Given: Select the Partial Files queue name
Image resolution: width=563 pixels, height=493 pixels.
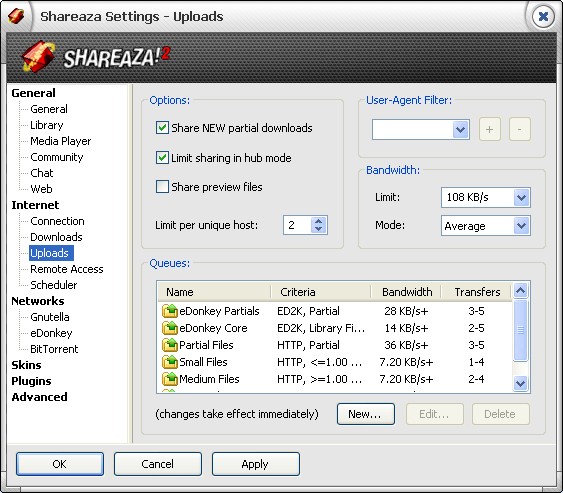Looking at the screenshot, I should pyautogui.click(x=206, y=345).
